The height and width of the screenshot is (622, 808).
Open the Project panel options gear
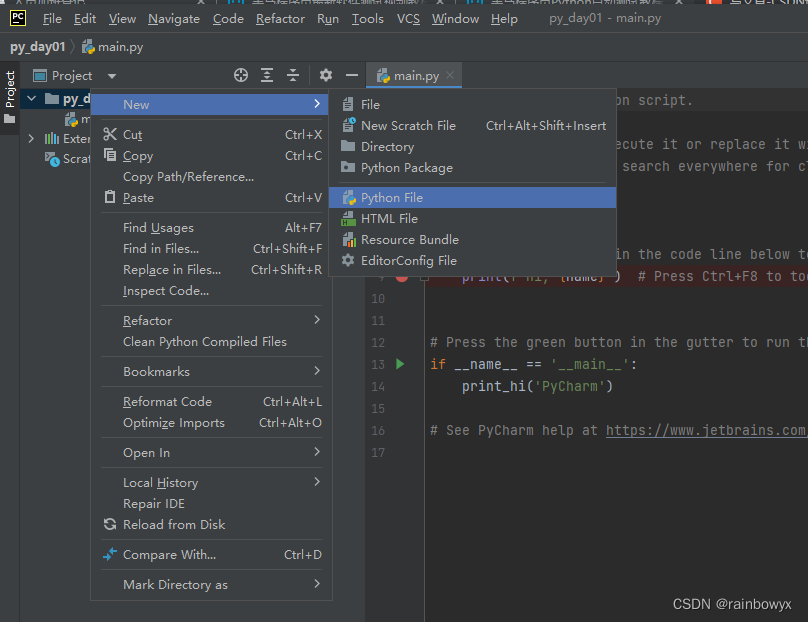(x=324, y=75)
